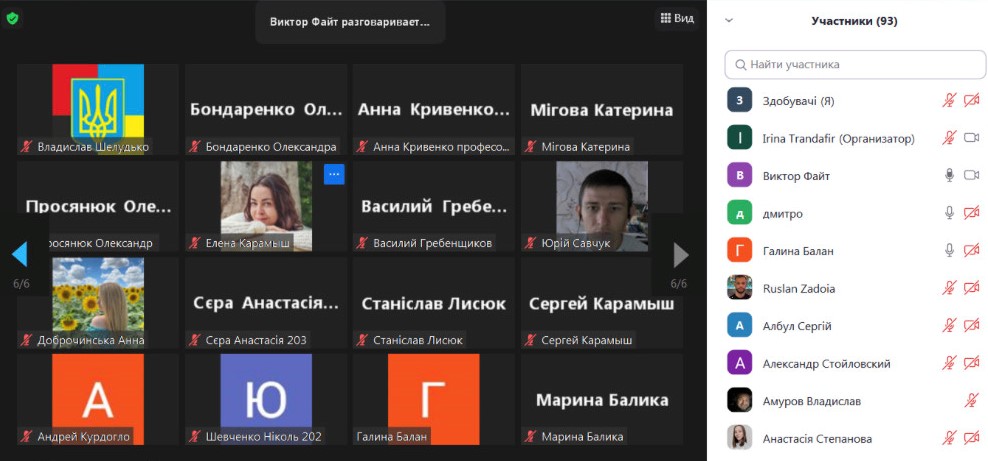Toggle the camera icon for Irina Trandafir

(970, 138)
